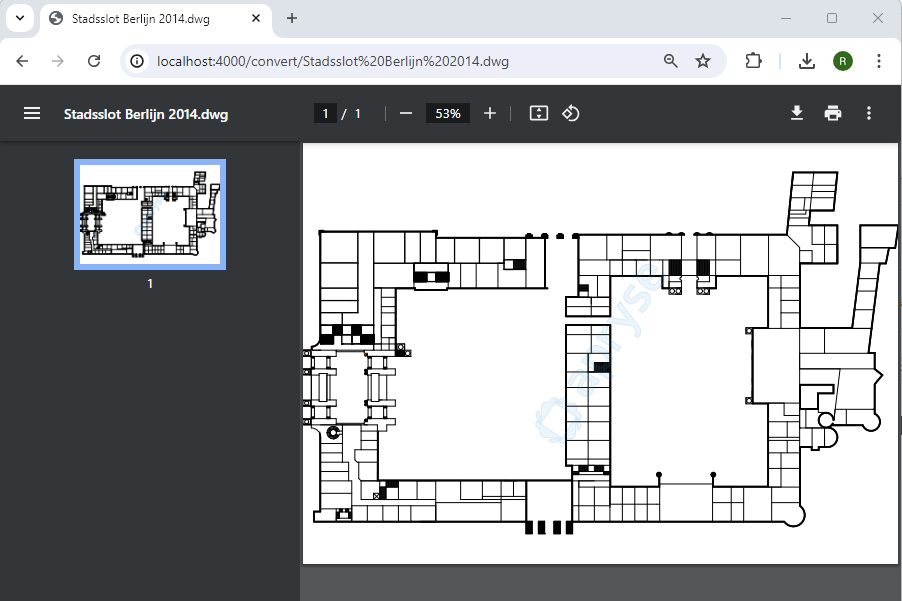The image size is (902, 601).
Task: Click the 53% zoom level field
Action: pos(448,113)
